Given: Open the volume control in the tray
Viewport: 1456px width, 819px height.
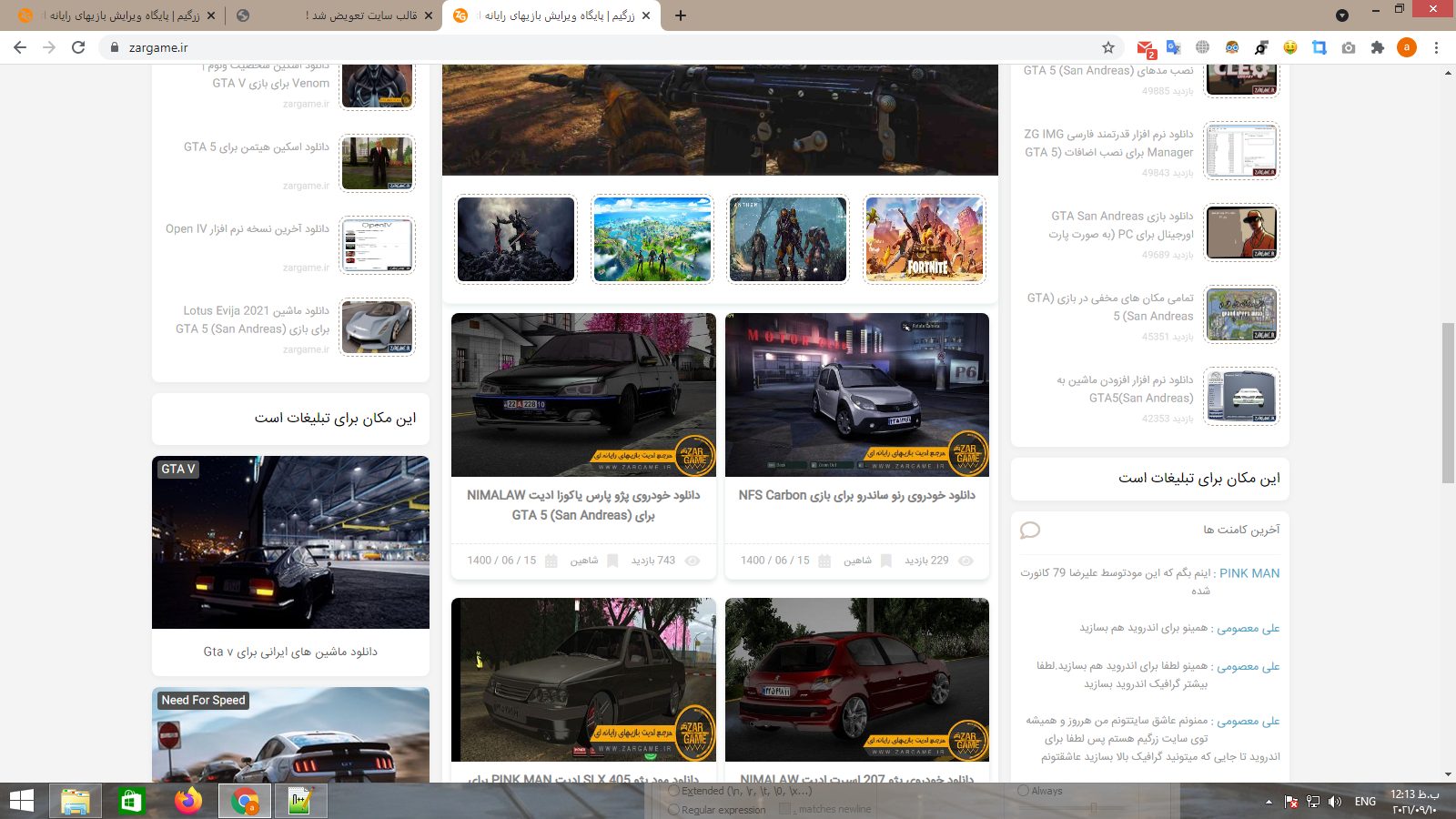Looking at the screenshot, I should coord(1335,802).
